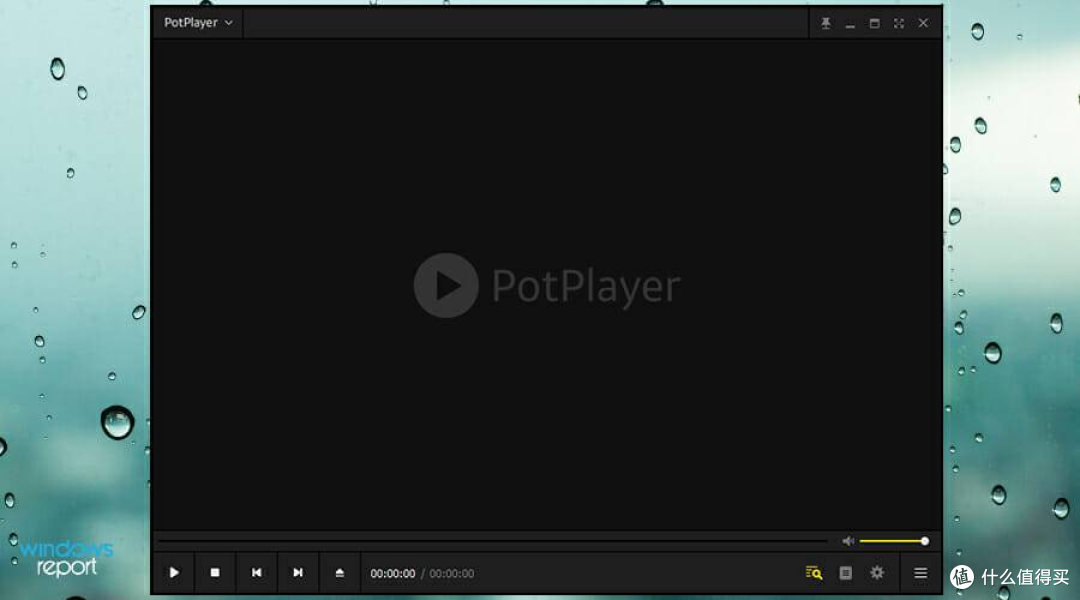Maximize the PotPlayer window
Screen dimensions: 1080x600
point(874,23)
